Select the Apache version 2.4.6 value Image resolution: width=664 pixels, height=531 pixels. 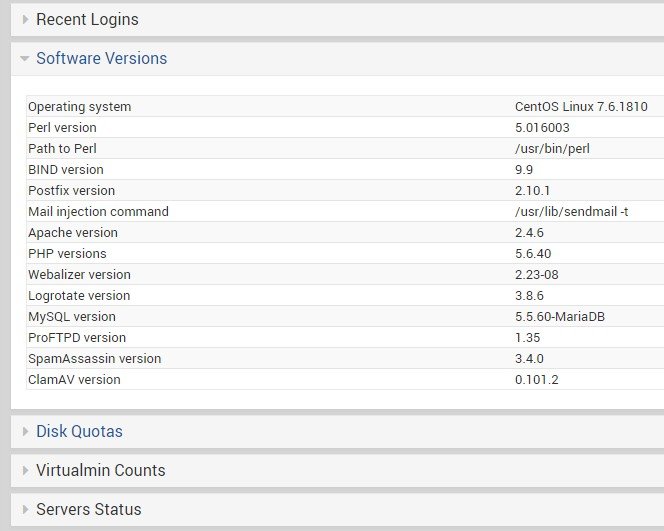[x=529, y=233]
